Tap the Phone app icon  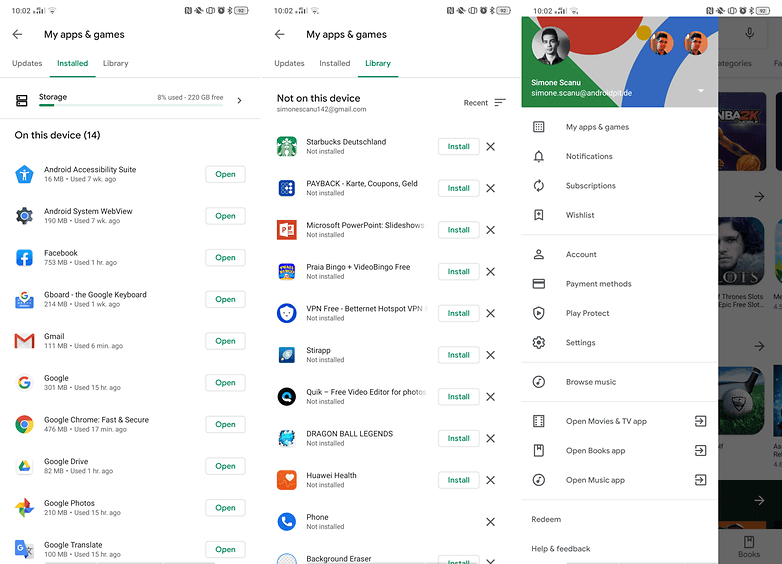287,522
